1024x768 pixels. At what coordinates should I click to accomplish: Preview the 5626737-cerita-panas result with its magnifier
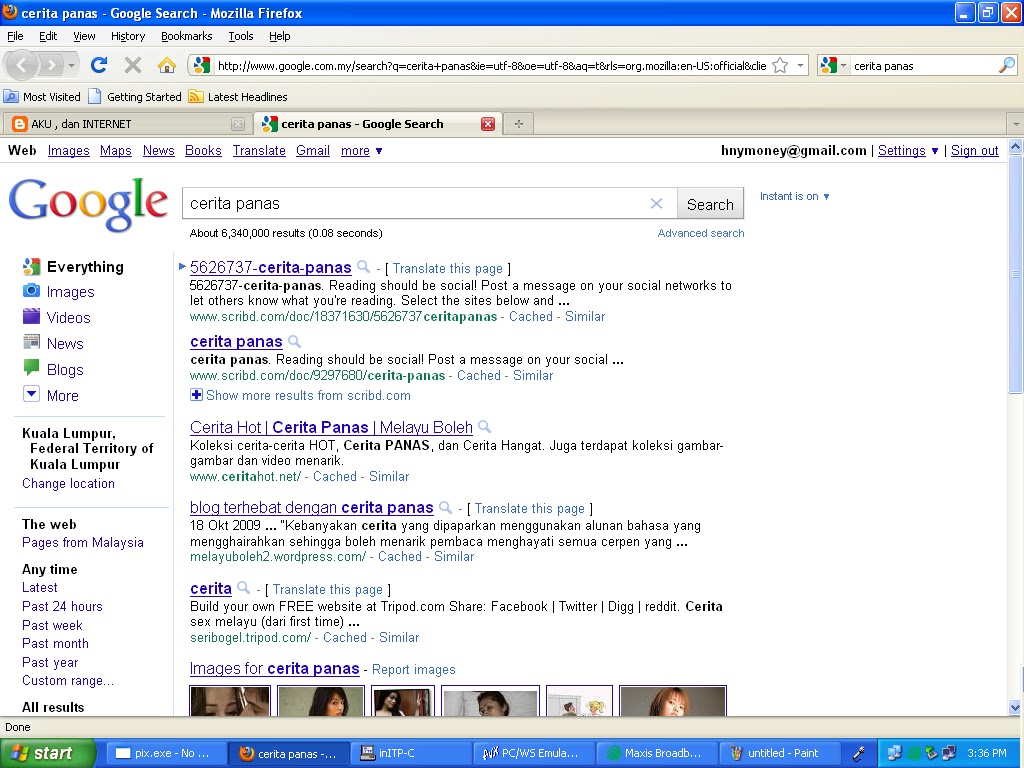point(364,266)
